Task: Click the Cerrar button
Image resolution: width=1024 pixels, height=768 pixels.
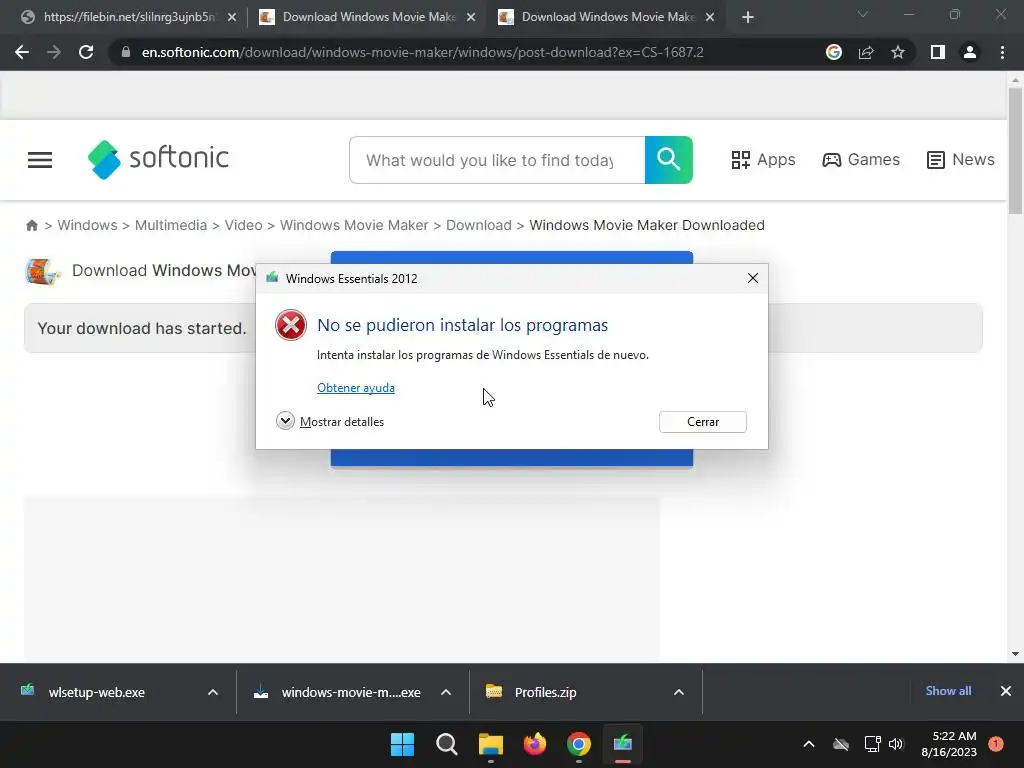Action: point(703,422)
